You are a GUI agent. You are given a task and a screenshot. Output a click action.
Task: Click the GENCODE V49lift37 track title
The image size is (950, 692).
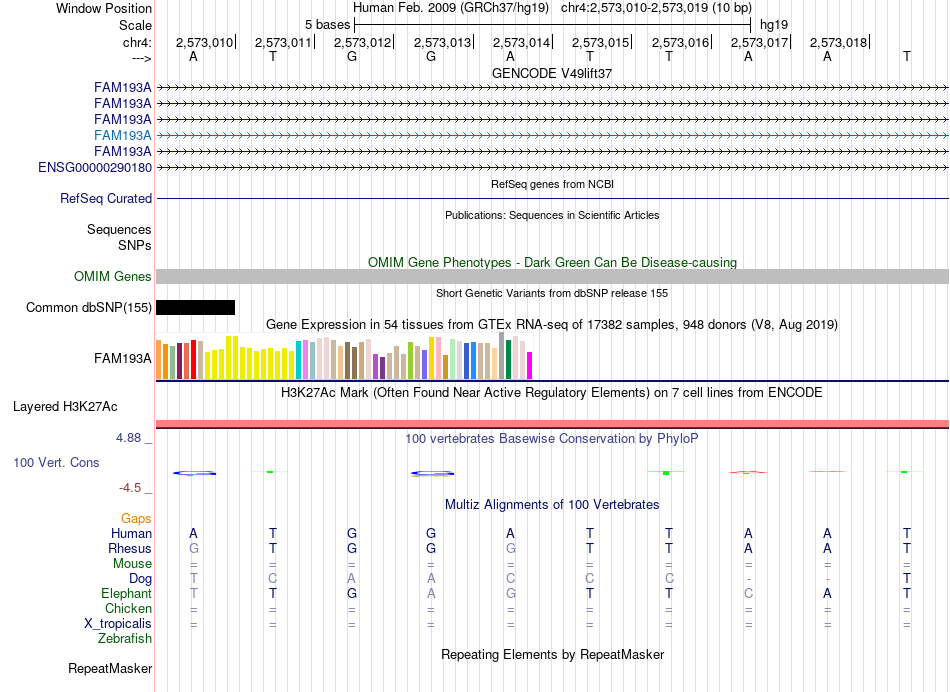(552, 73)
